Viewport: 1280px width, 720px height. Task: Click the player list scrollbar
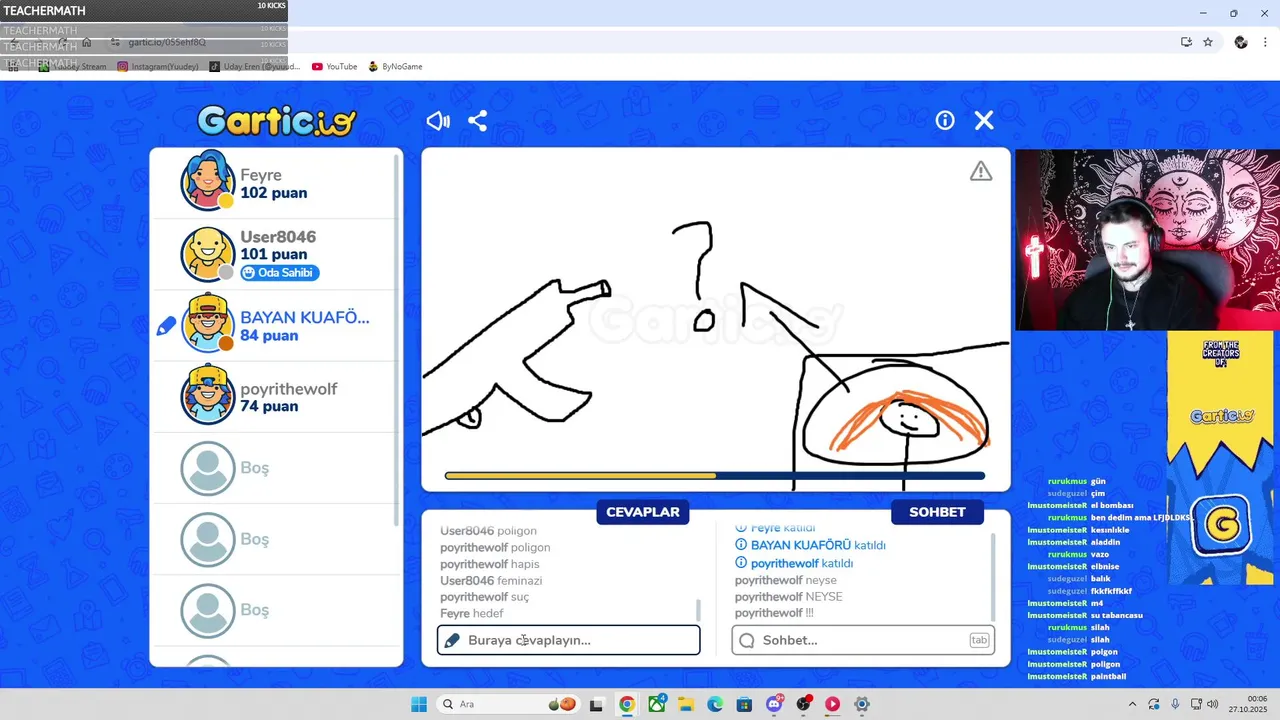pos(398,340)
